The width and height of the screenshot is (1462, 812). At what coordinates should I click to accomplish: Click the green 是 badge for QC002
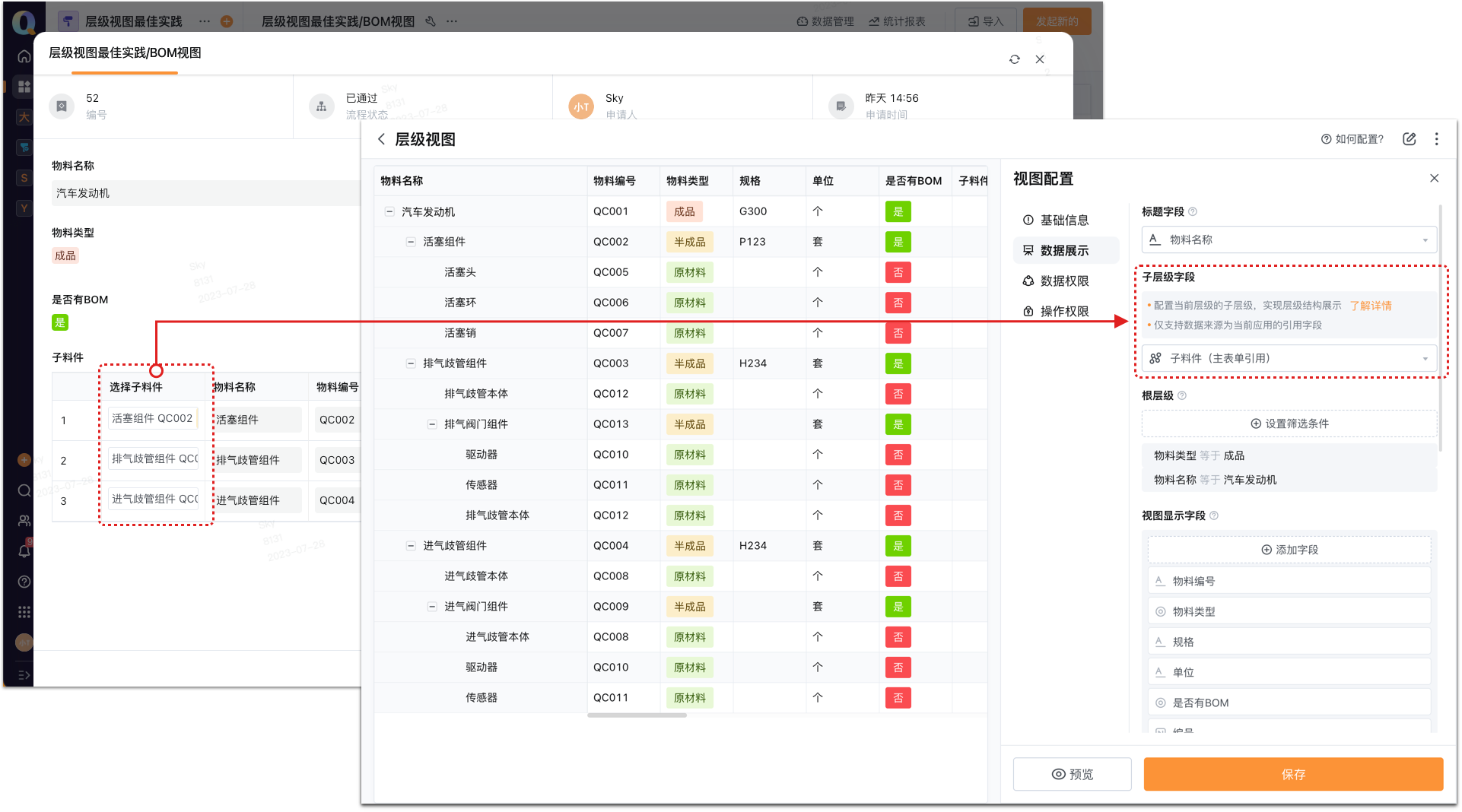898,242
